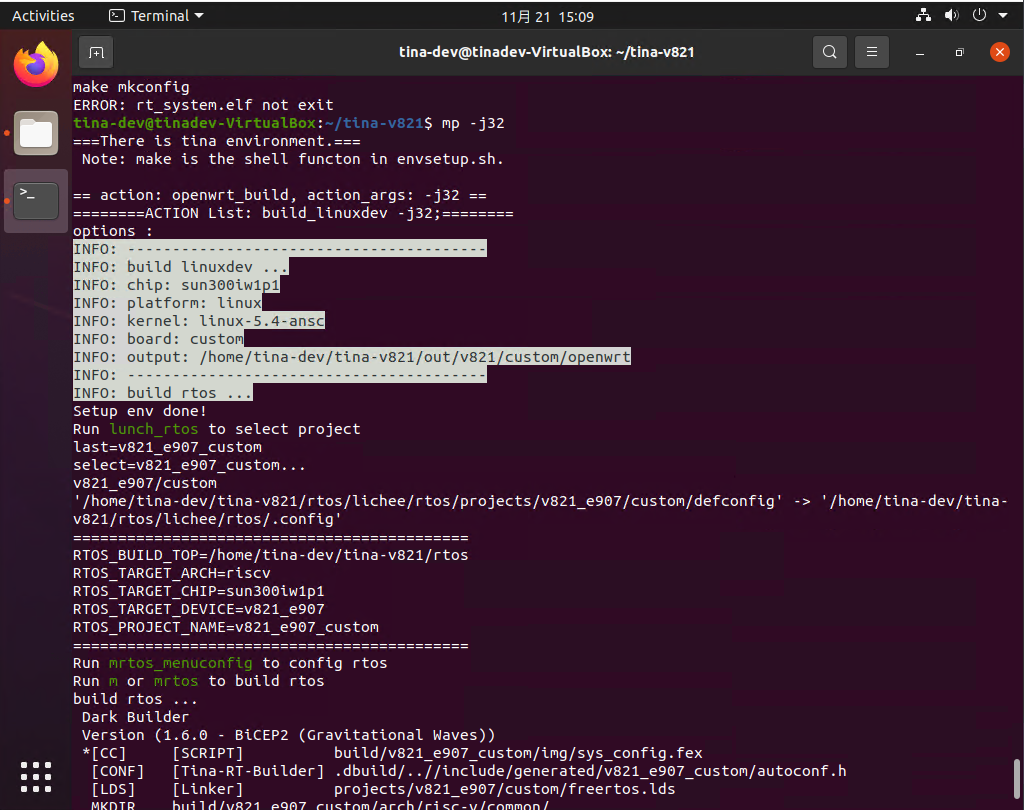1024x810 pixels.
Task: Restore the terminal window size
Action: tap(959, 52)
